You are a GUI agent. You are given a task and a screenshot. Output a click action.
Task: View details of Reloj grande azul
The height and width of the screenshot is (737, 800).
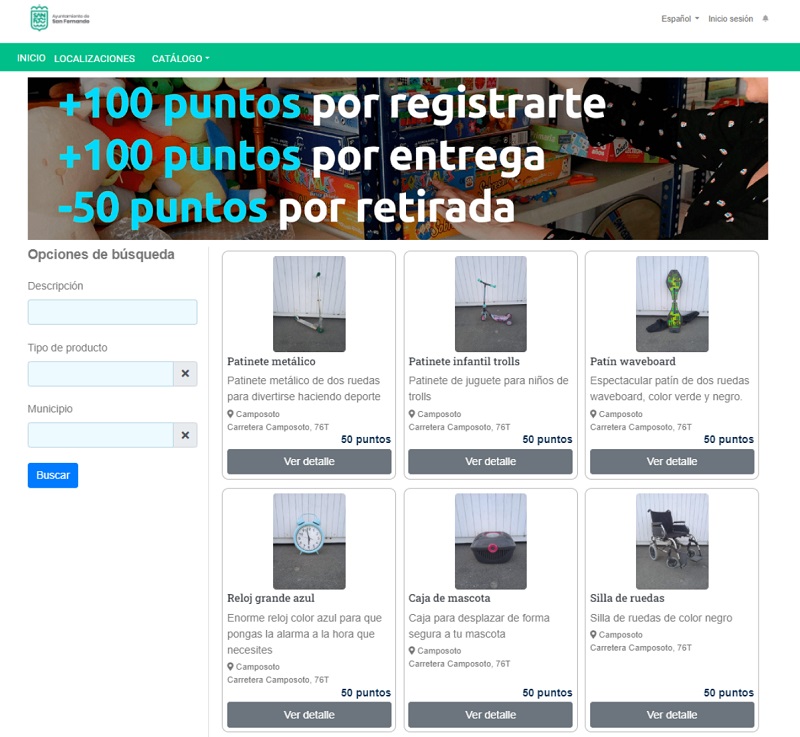click(x=309, y=715)
